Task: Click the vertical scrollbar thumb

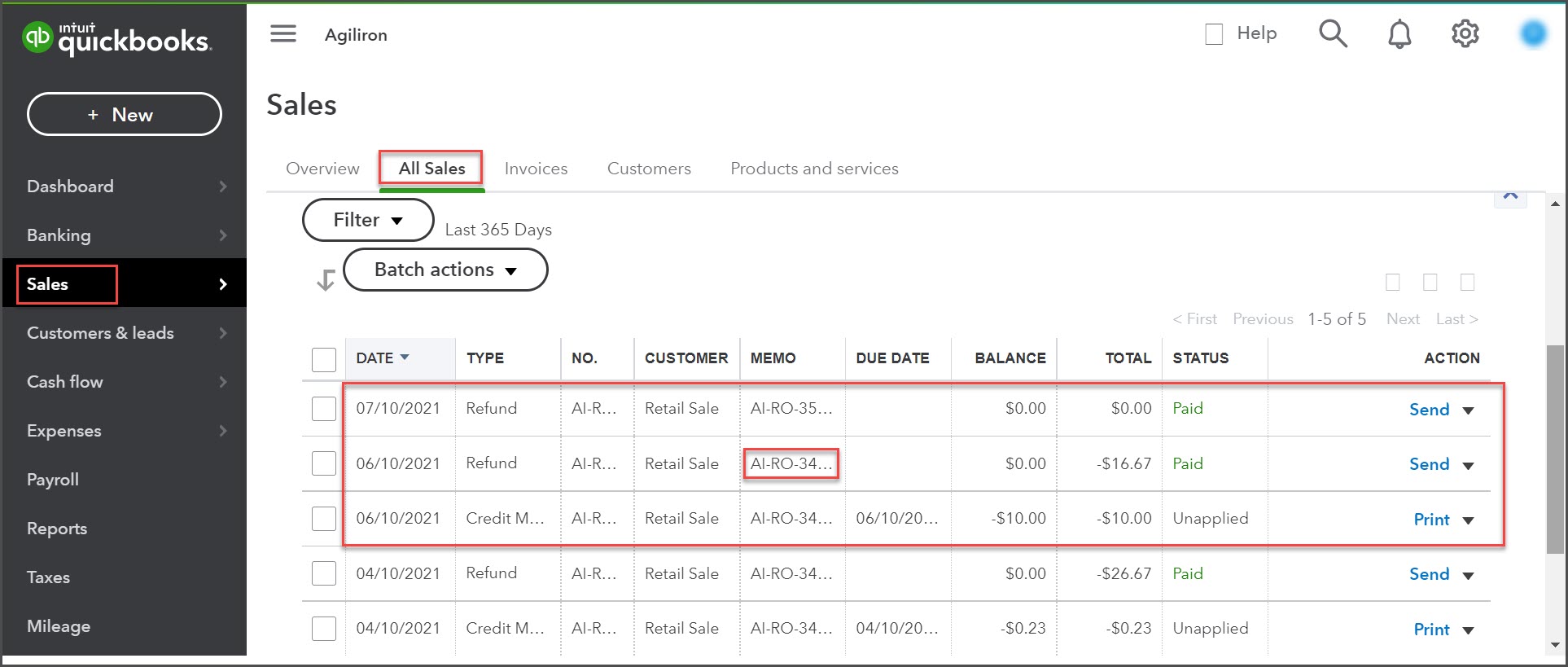Action: (1555, 450)
